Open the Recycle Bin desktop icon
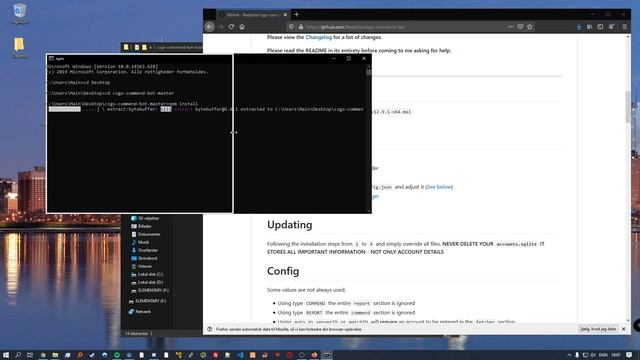Screen dimensions: 640x360 pos(20,14)
